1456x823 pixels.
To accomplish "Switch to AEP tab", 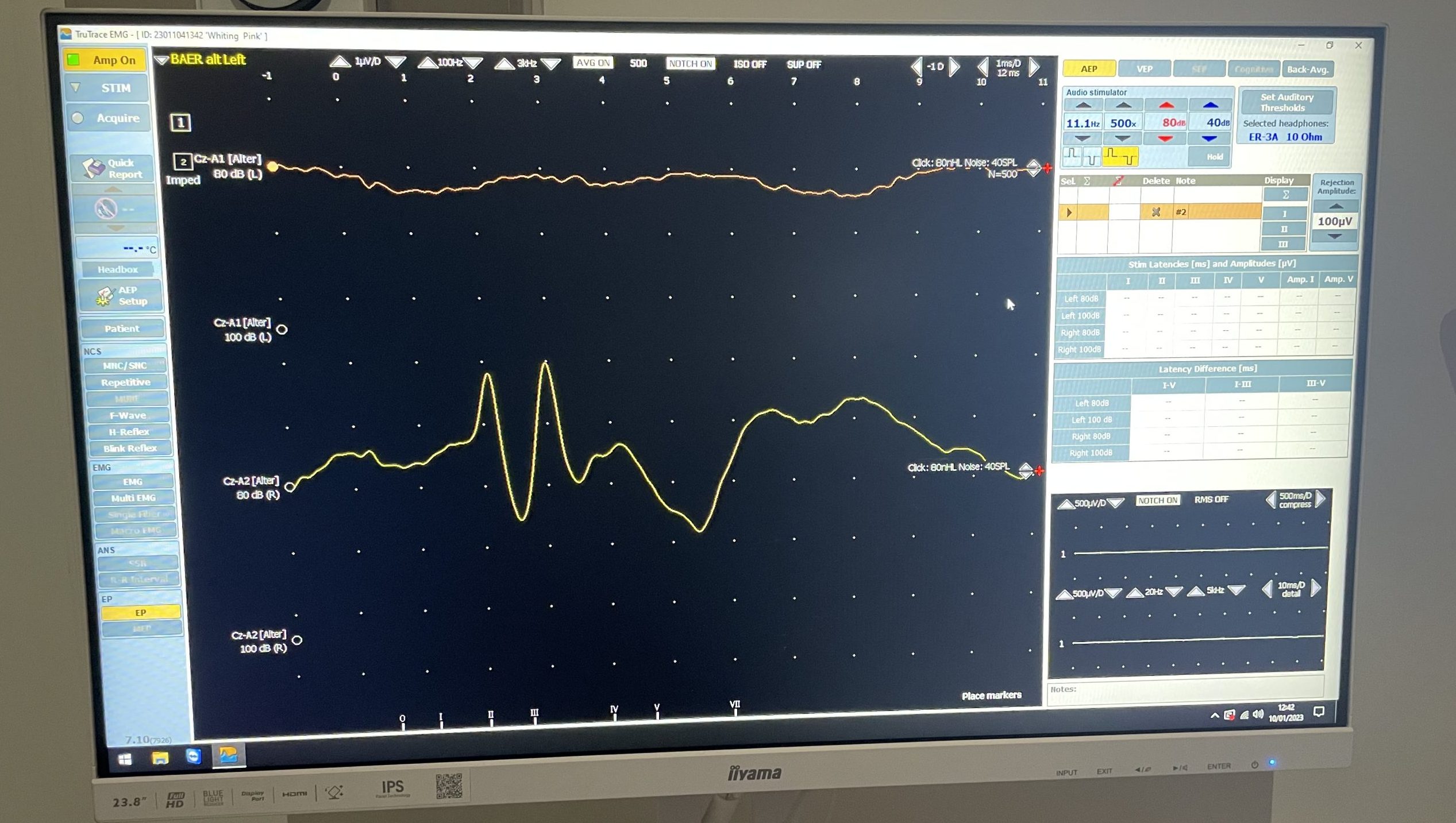I will click(x=1089, y=69).
